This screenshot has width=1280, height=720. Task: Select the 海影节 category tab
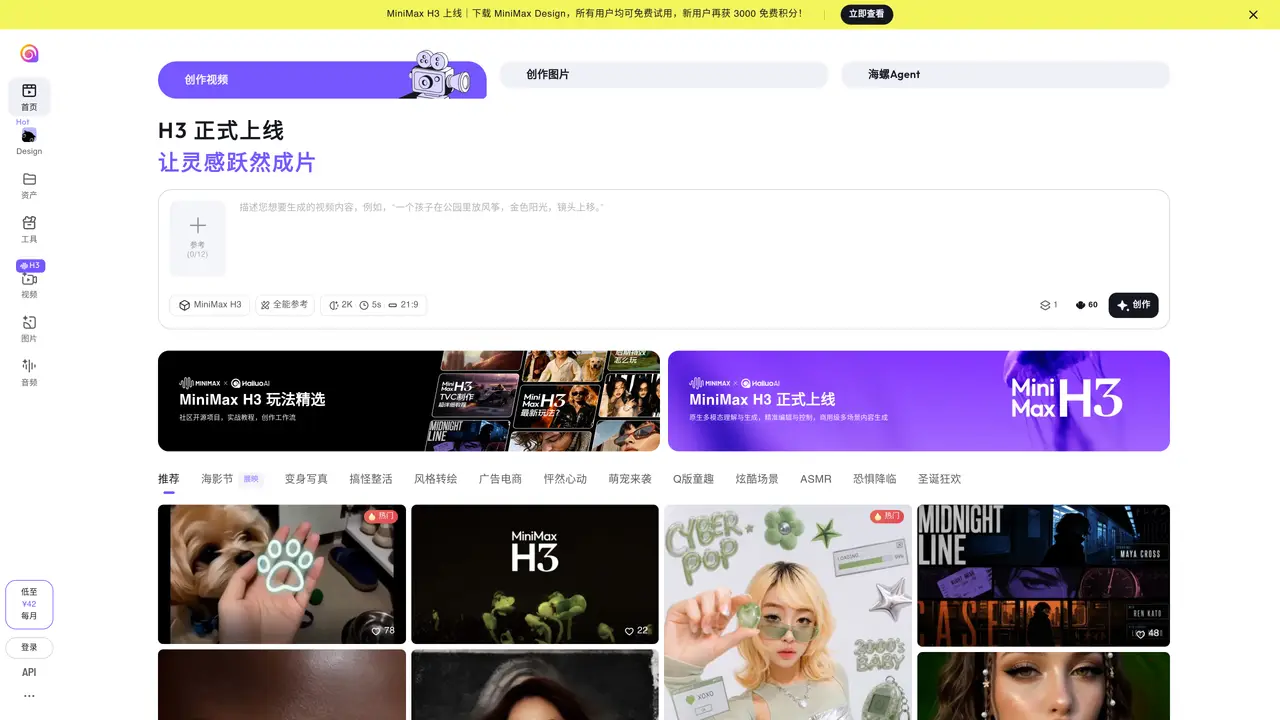(x=217, y=479)
